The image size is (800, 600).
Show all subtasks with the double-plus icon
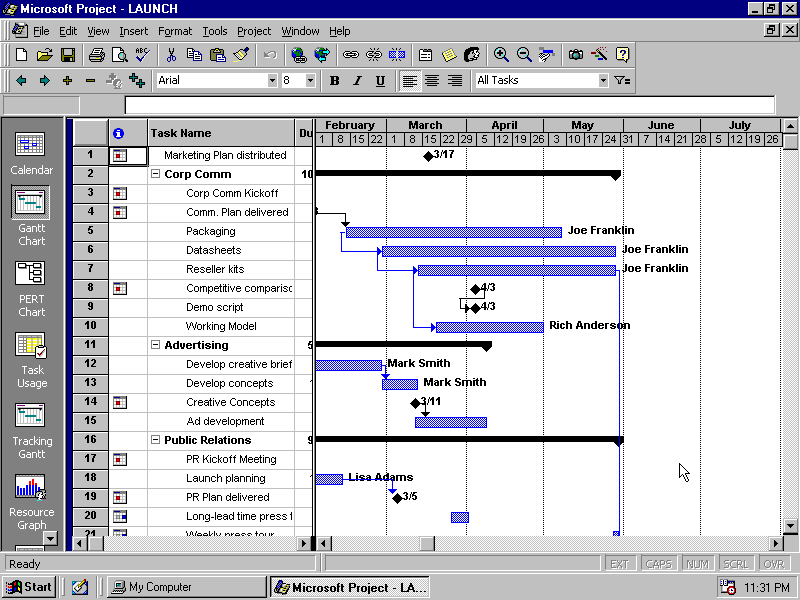(137, 81)
